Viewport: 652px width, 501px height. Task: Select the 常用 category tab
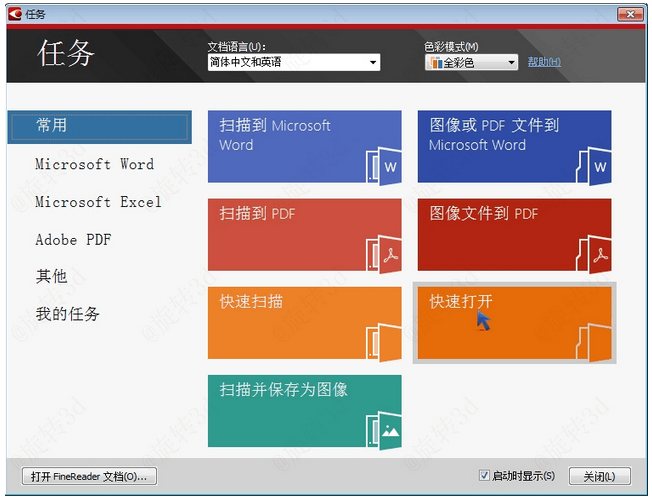pos(99,127)
